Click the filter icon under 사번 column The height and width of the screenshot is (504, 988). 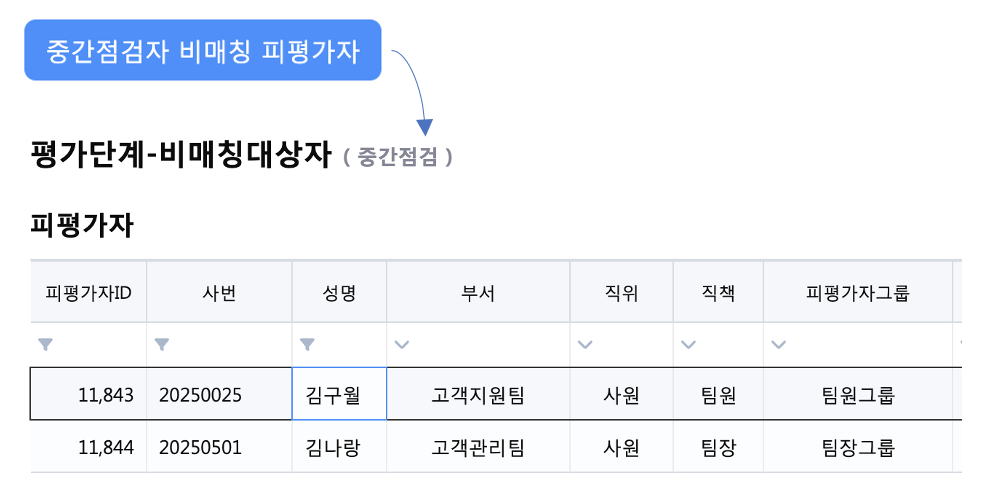(x=162, y=344)
